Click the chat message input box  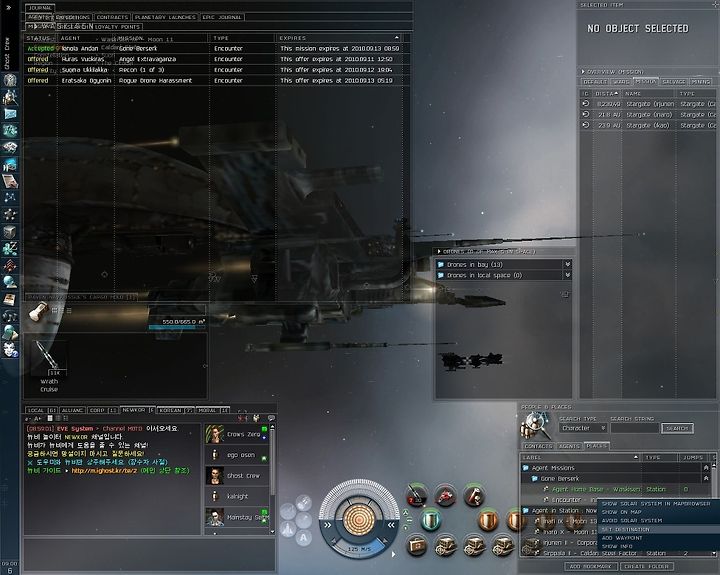click(149, 554)
